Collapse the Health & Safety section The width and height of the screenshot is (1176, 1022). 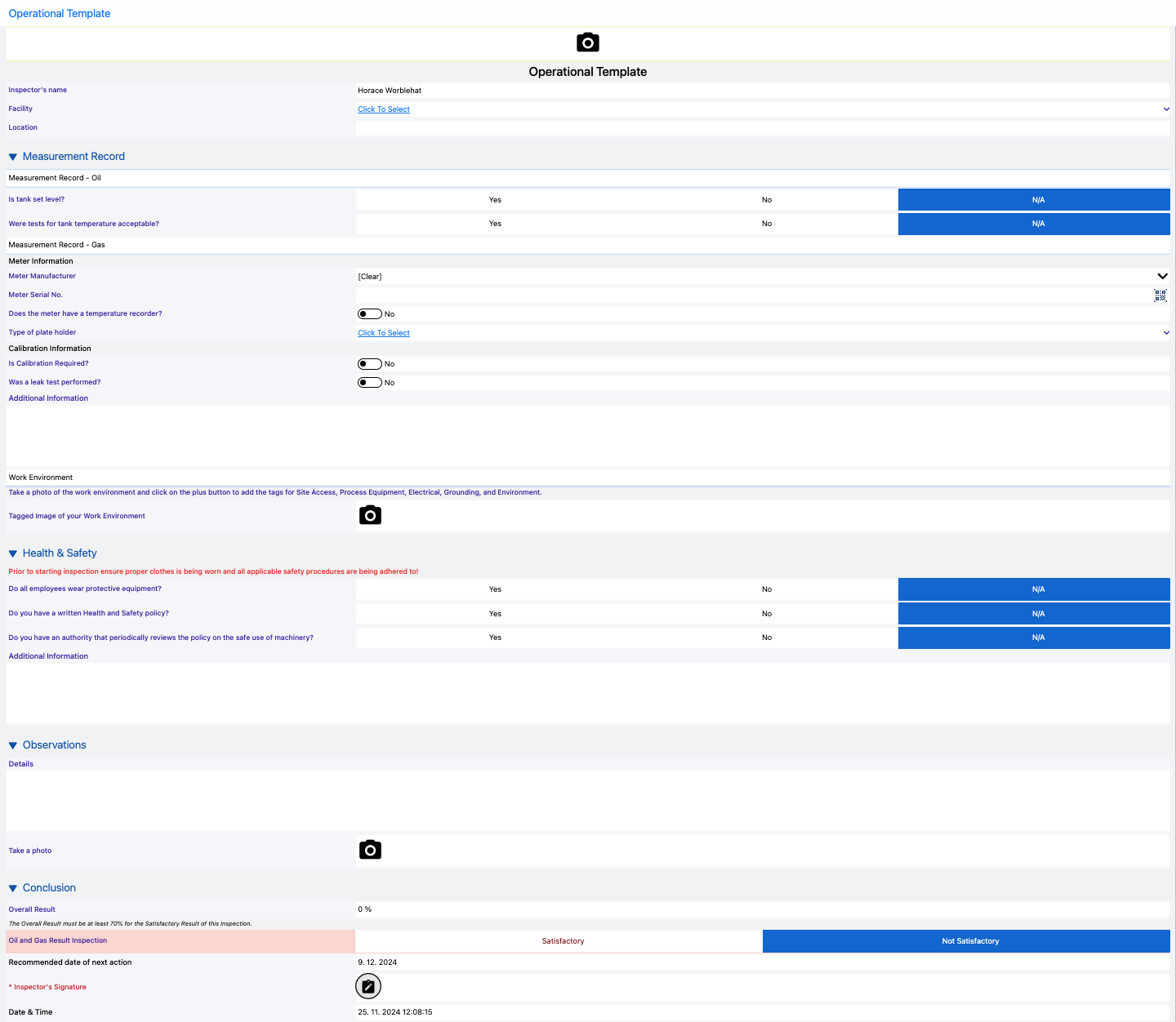[x=13, y=553]
